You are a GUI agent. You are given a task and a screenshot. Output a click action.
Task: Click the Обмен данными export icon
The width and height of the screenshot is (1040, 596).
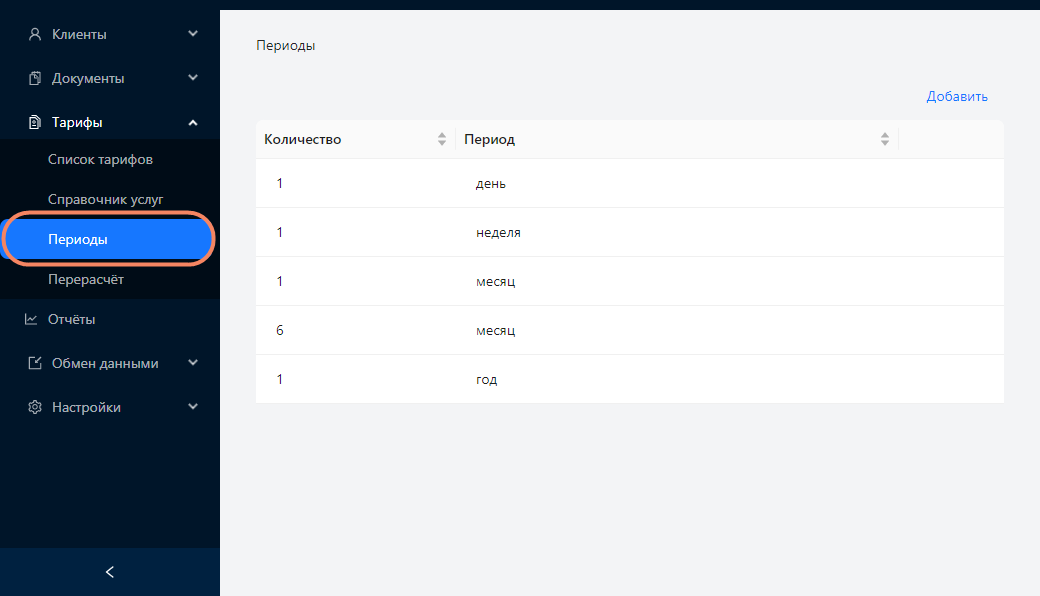[35, 363]
